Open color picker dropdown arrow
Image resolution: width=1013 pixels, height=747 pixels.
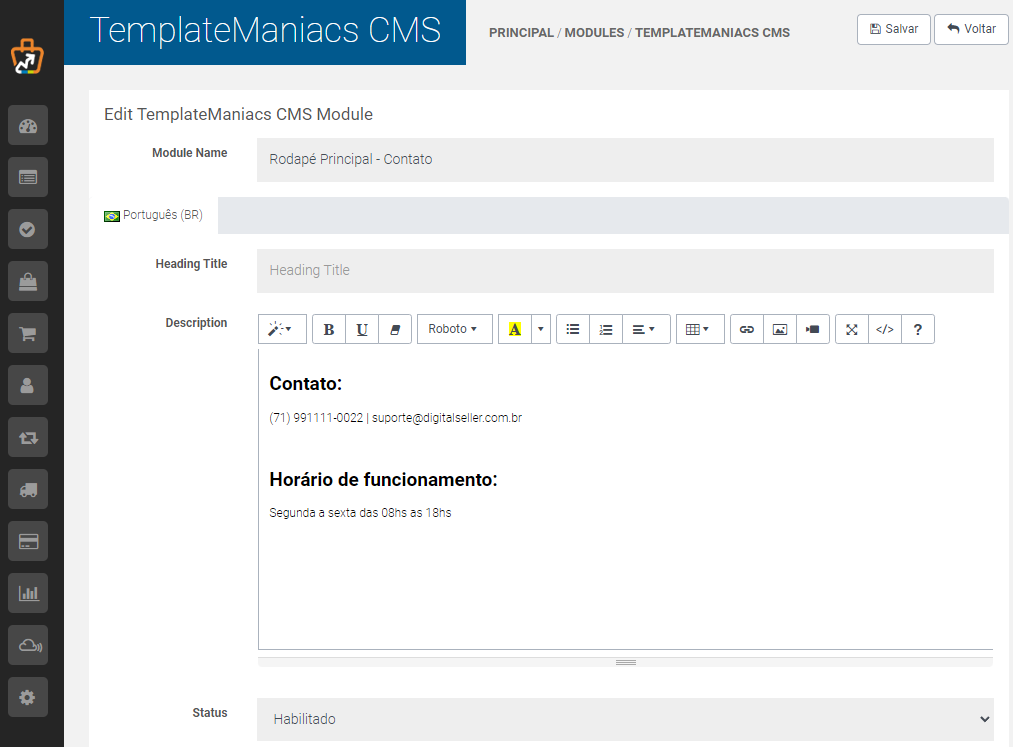[541, 330]
